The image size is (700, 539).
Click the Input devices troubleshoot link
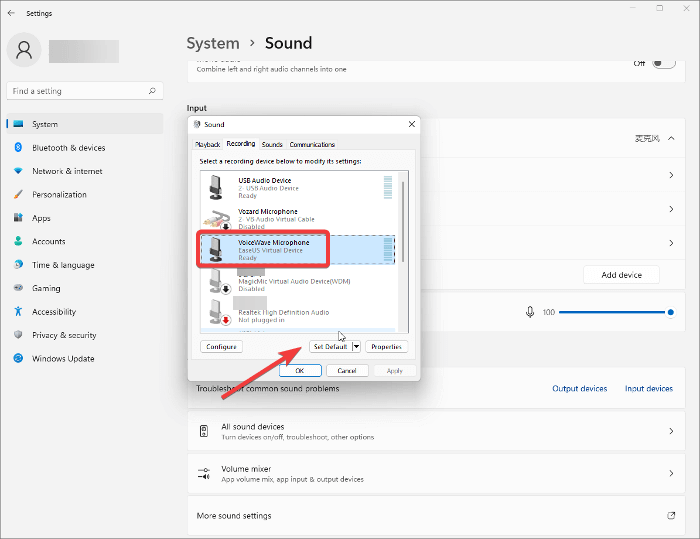point(648,388)
